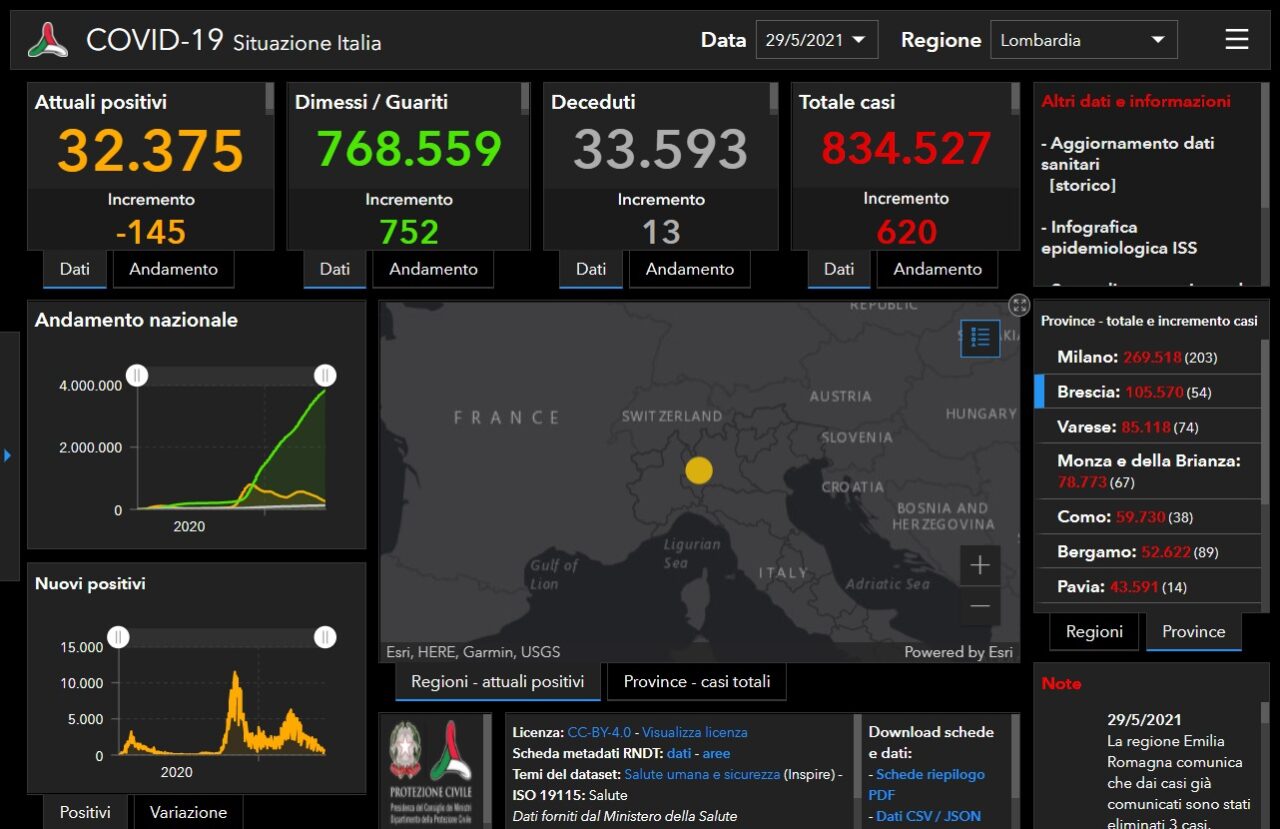Screen dimensions: 1280x829
Task: Click the Protezione Civile logo in the header
Action: point(47,40)
